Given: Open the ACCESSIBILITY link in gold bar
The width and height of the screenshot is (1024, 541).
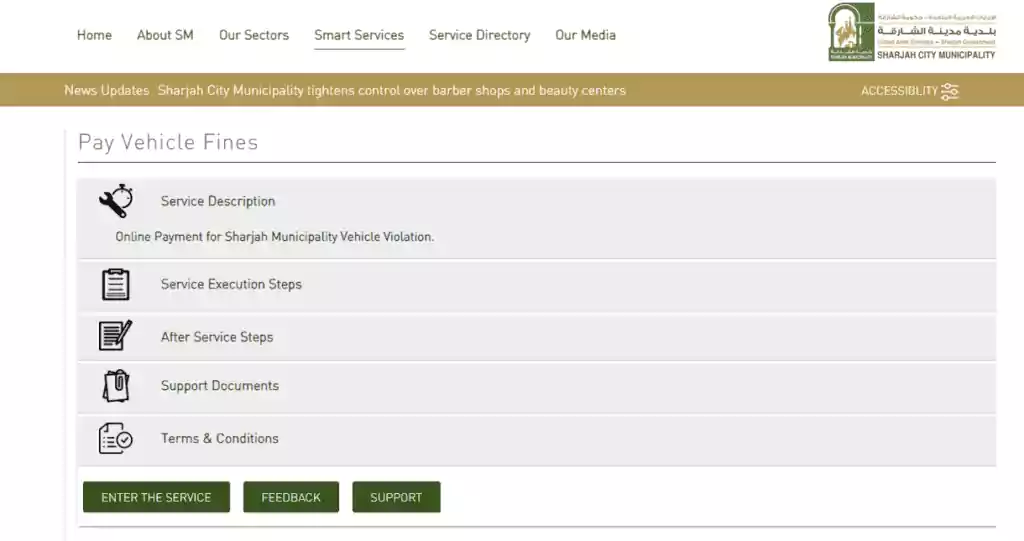Looking at the screenshot, I should [899, 91].
